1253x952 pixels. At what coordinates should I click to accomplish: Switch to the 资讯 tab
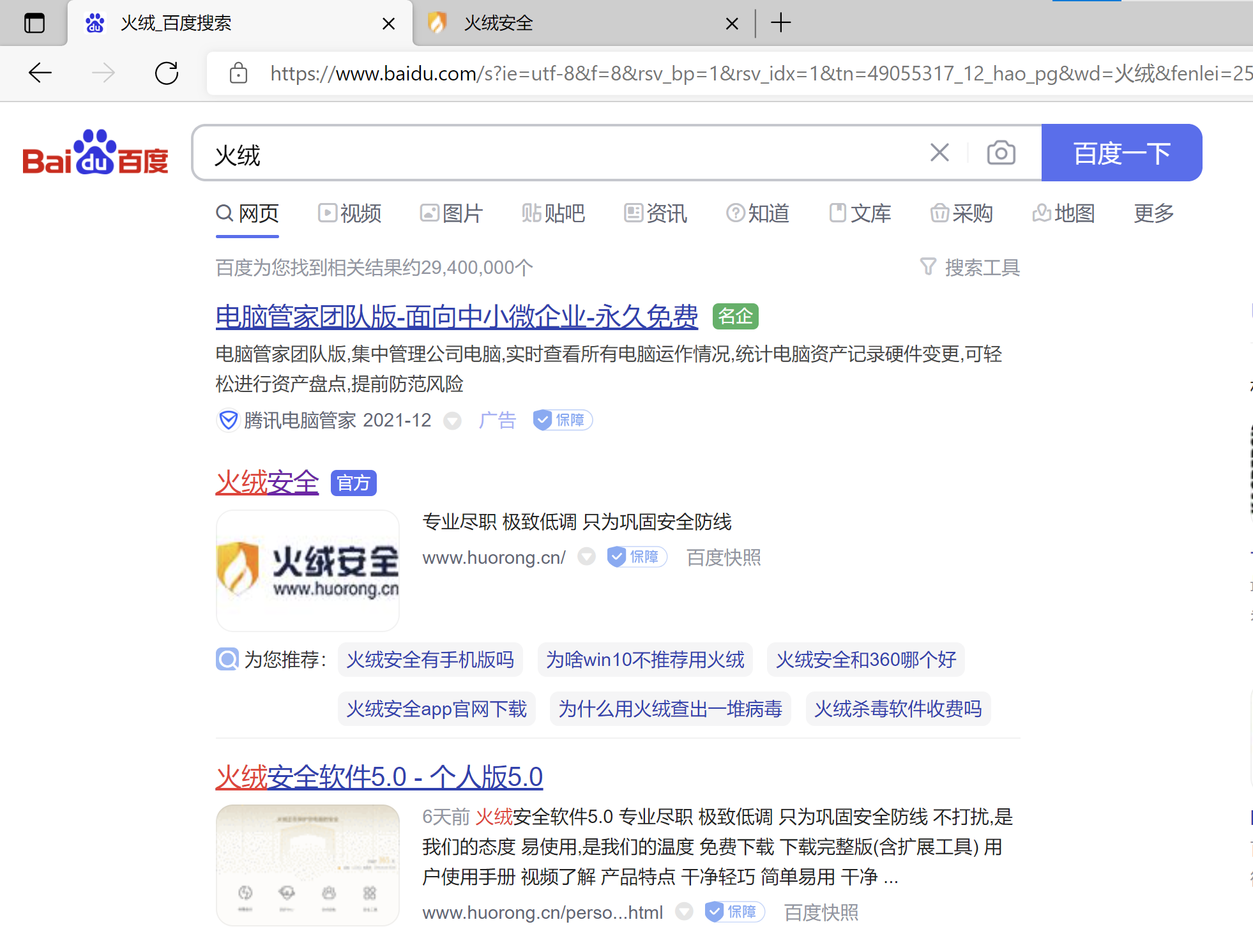pos(656,213)
